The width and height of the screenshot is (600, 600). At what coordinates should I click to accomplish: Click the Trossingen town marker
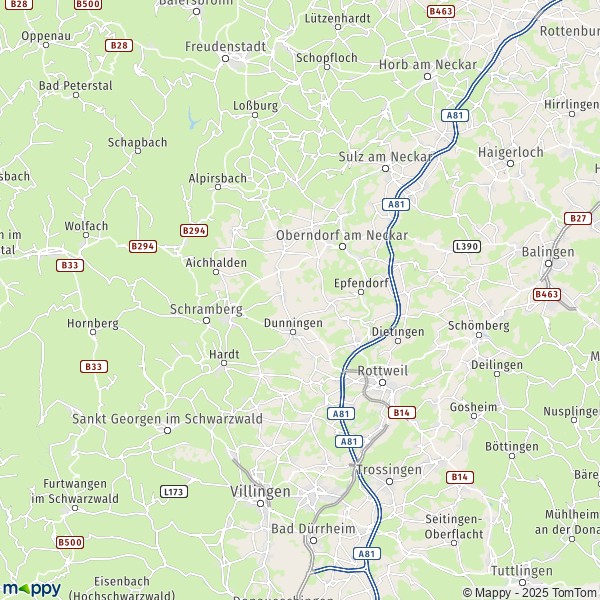pos(390,481)
